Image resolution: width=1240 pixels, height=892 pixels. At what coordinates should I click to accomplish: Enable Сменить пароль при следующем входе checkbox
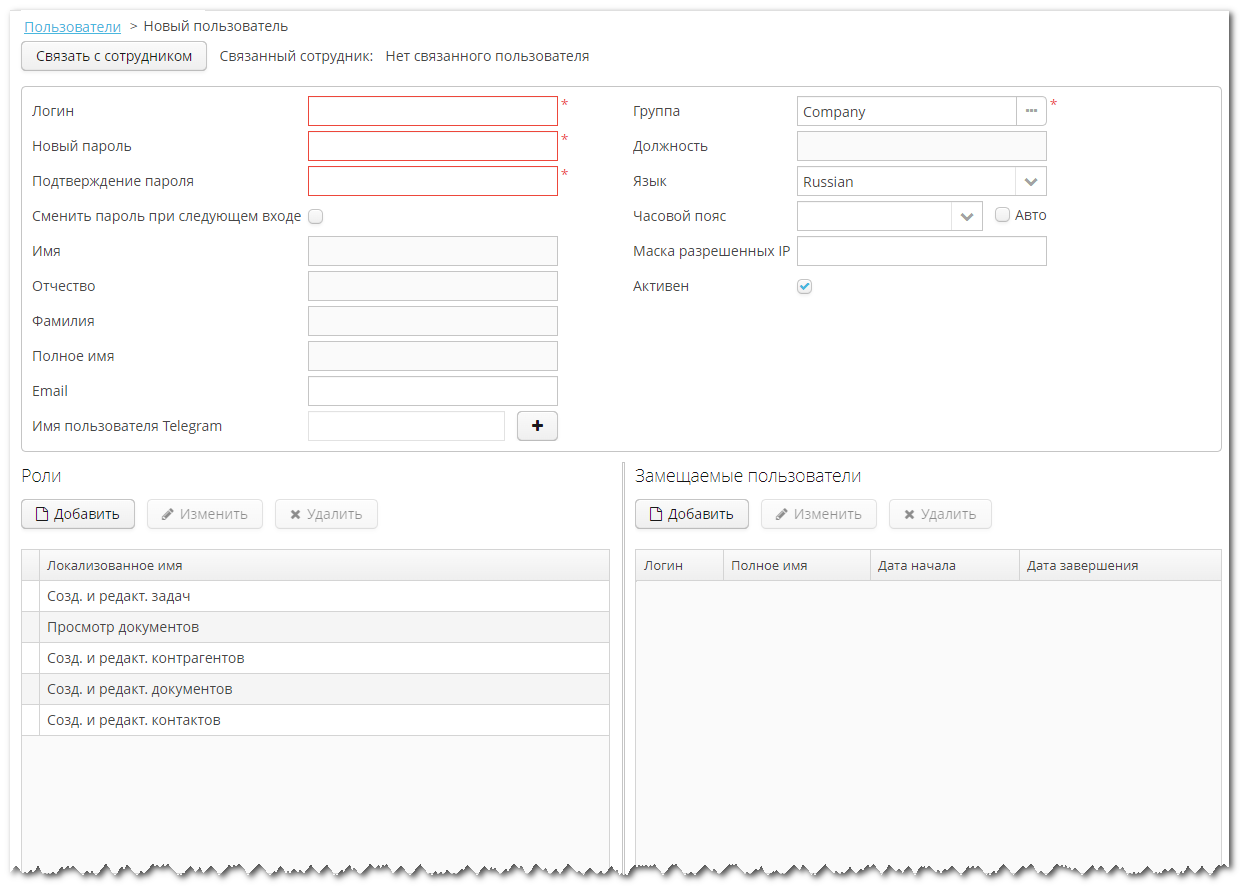point(315,216)
